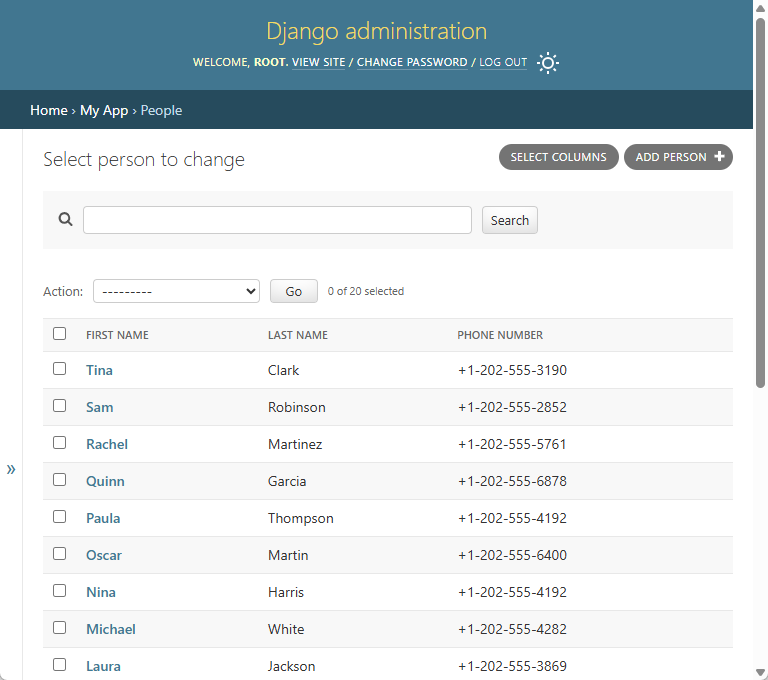Expand the navigation sidebar chevrons
This screenshot has width=768, height=680.
[x=11, y=469]
